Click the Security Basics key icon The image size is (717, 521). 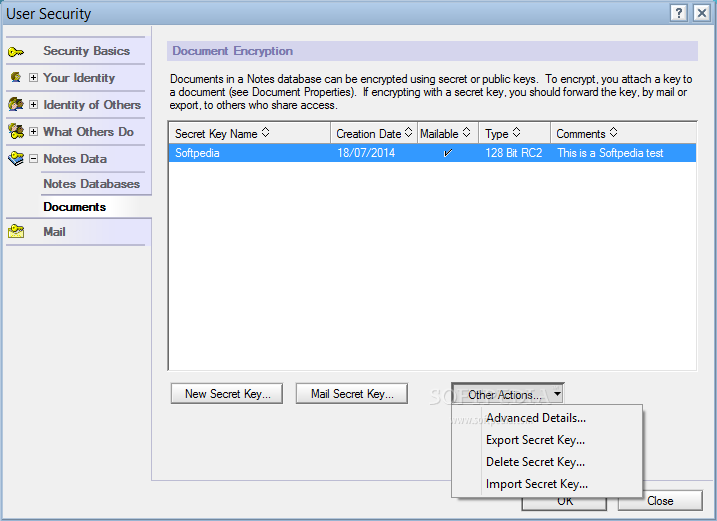point(16,52)
